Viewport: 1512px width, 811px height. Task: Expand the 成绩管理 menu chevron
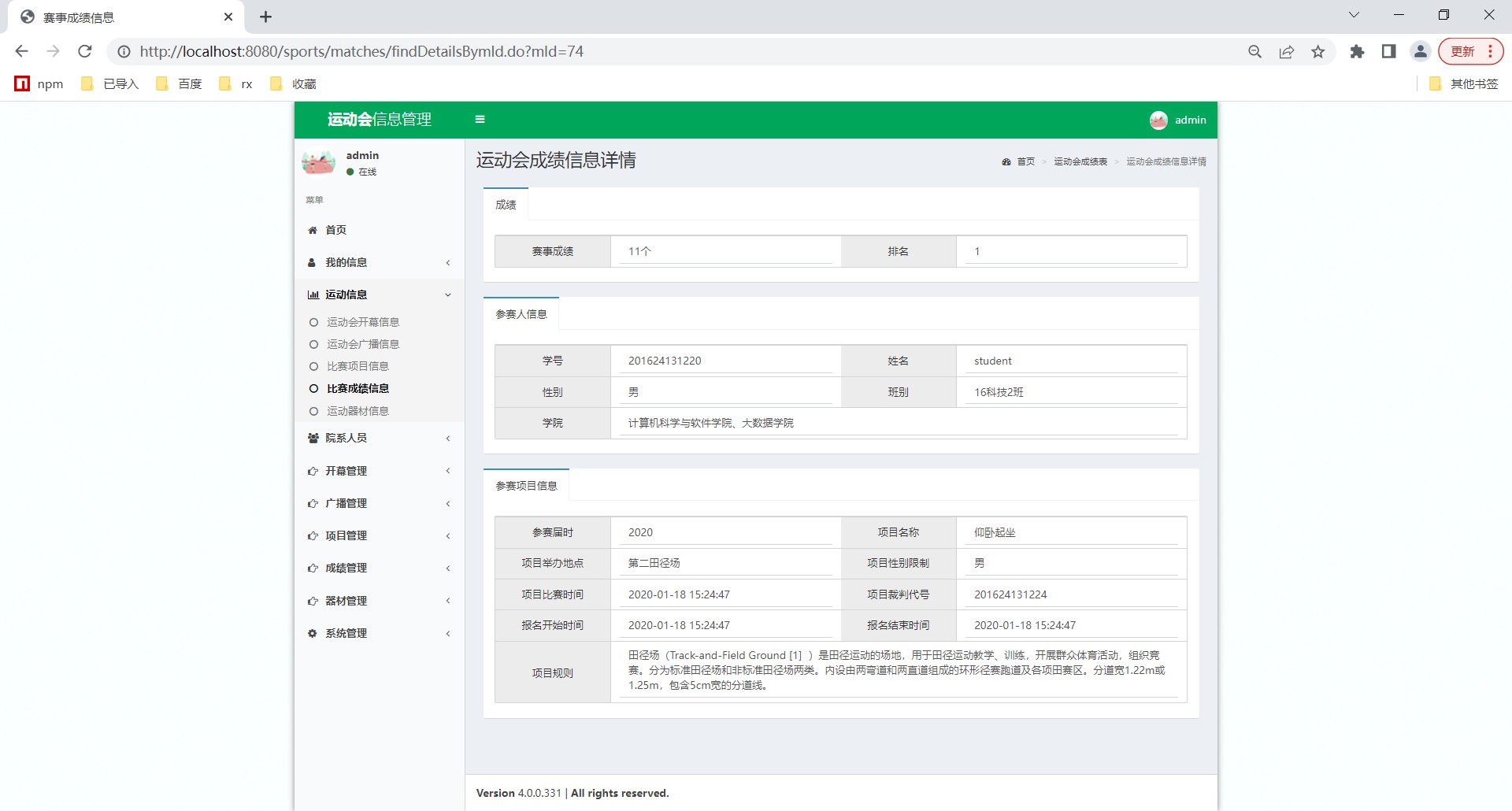[448, 568]
